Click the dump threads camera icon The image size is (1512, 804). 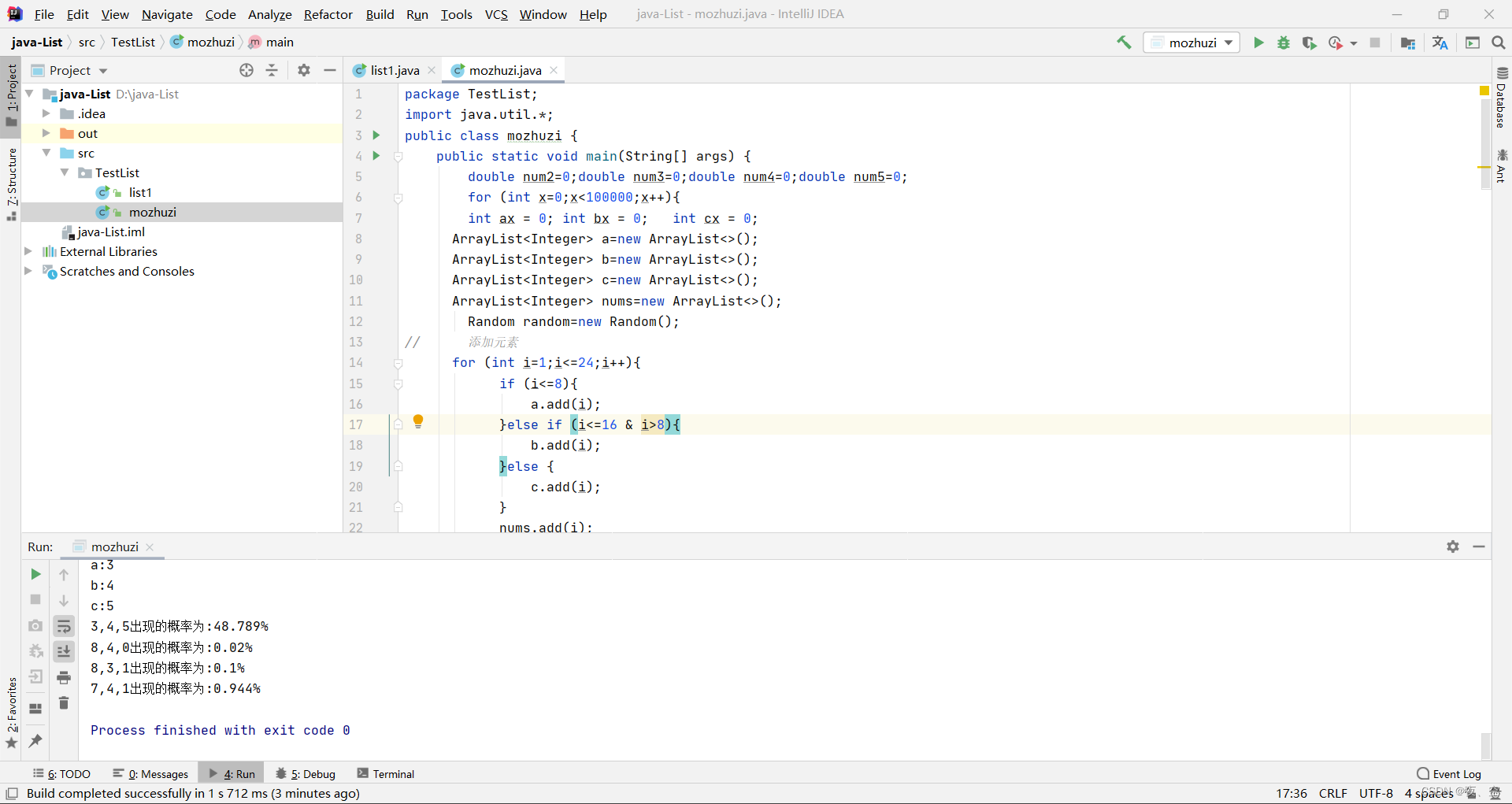[x=35, y=625]
